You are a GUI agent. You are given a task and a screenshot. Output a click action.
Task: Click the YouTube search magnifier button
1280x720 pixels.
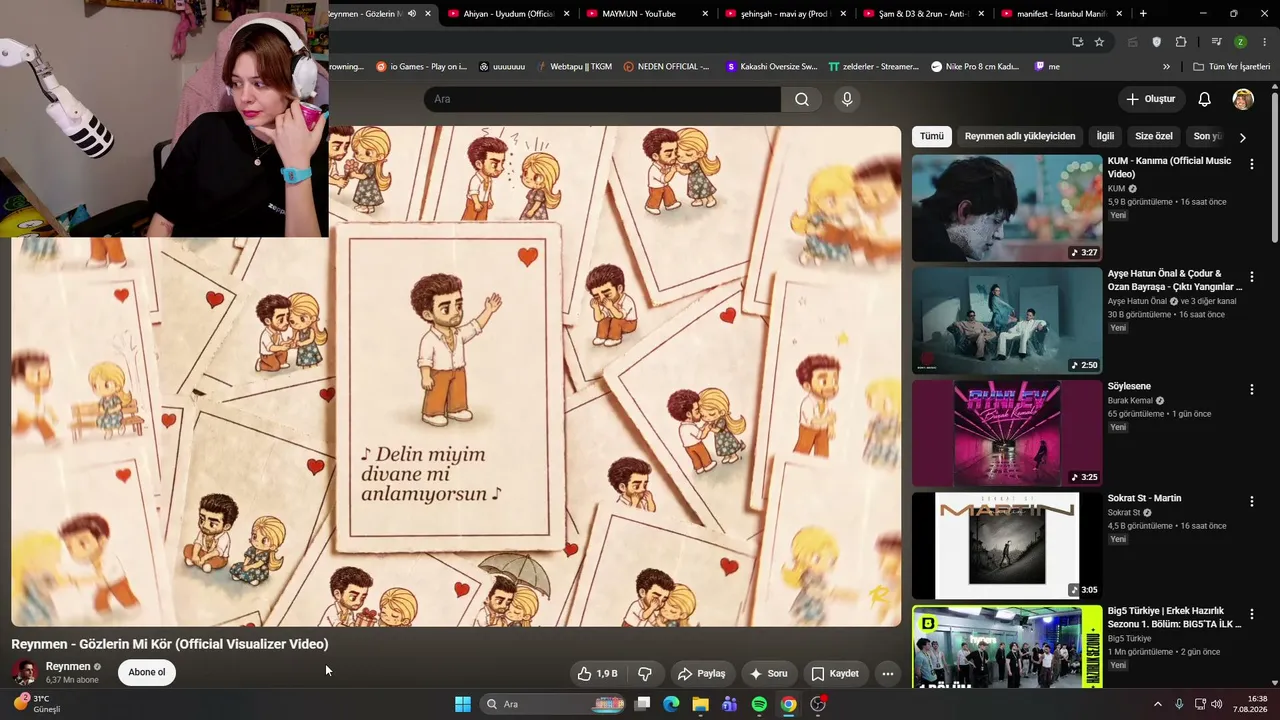coord(802,99)
